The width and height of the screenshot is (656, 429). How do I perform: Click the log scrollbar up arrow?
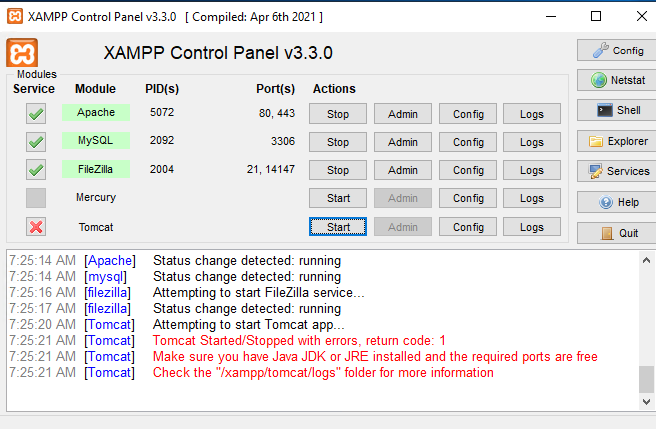646,260
